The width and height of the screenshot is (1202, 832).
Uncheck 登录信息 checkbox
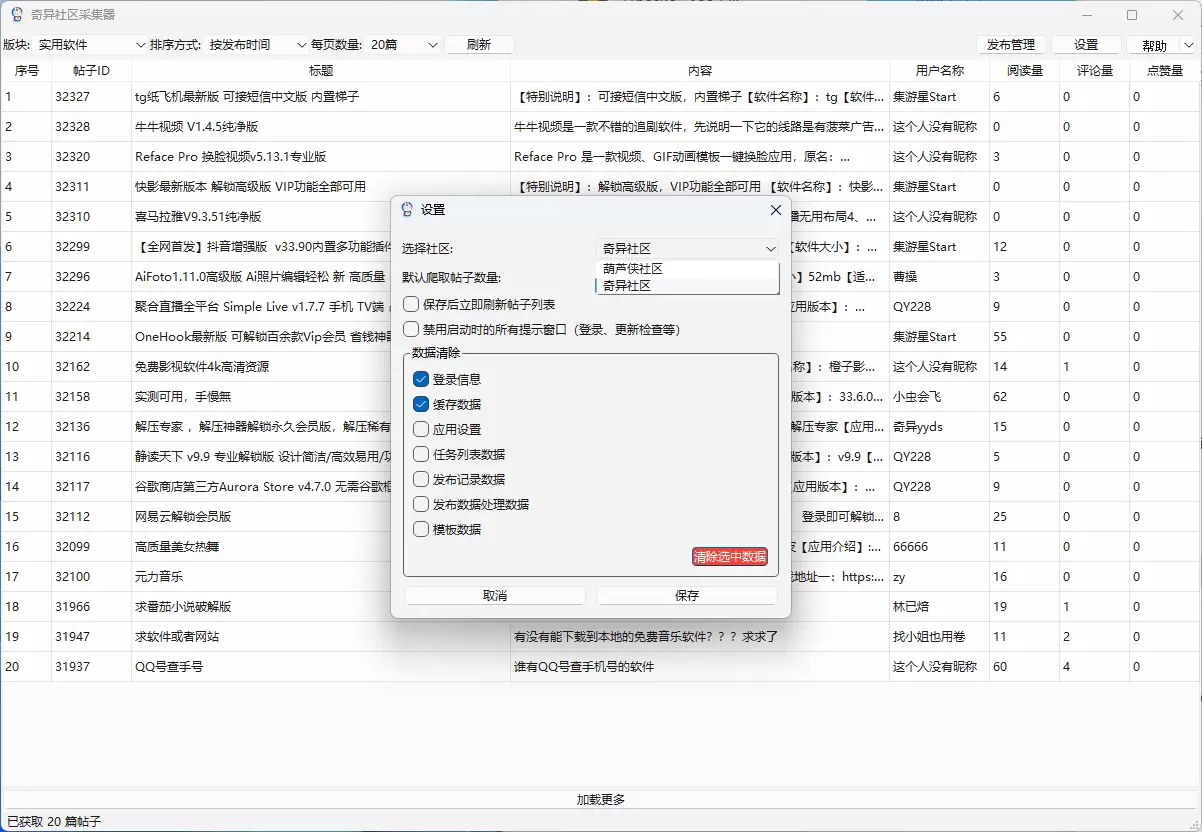[421, 379]
